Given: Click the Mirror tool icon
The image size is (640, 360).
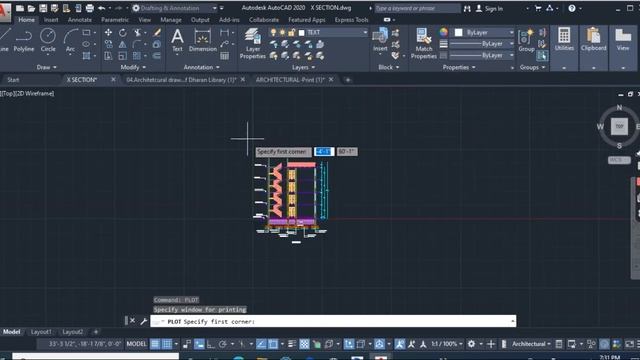Looking at the screenshot, I should pos(122,44).
